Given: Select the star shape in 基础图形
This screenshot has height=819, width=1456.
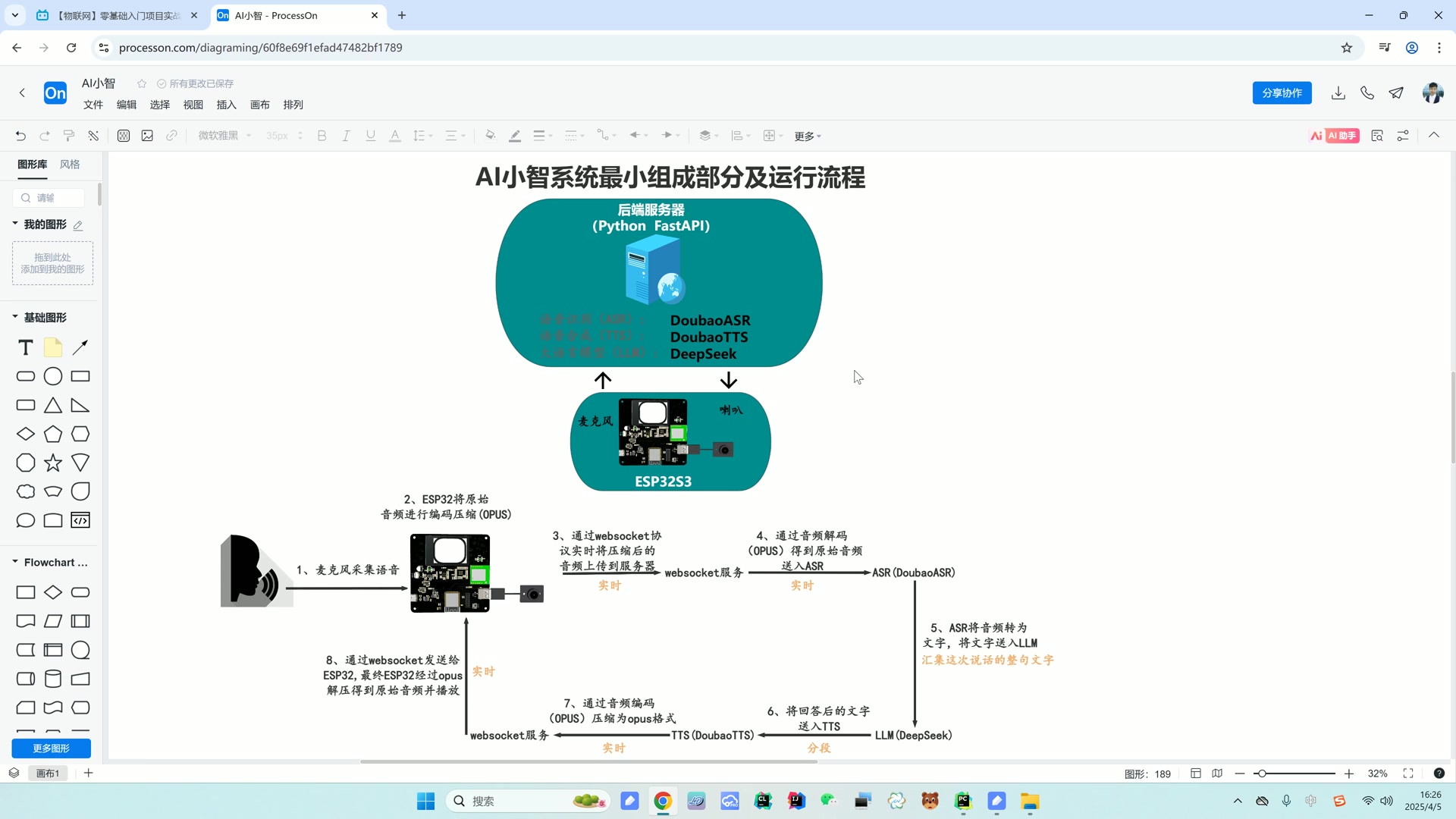Looking at the screenshot, I should click(x=53, y=463).
